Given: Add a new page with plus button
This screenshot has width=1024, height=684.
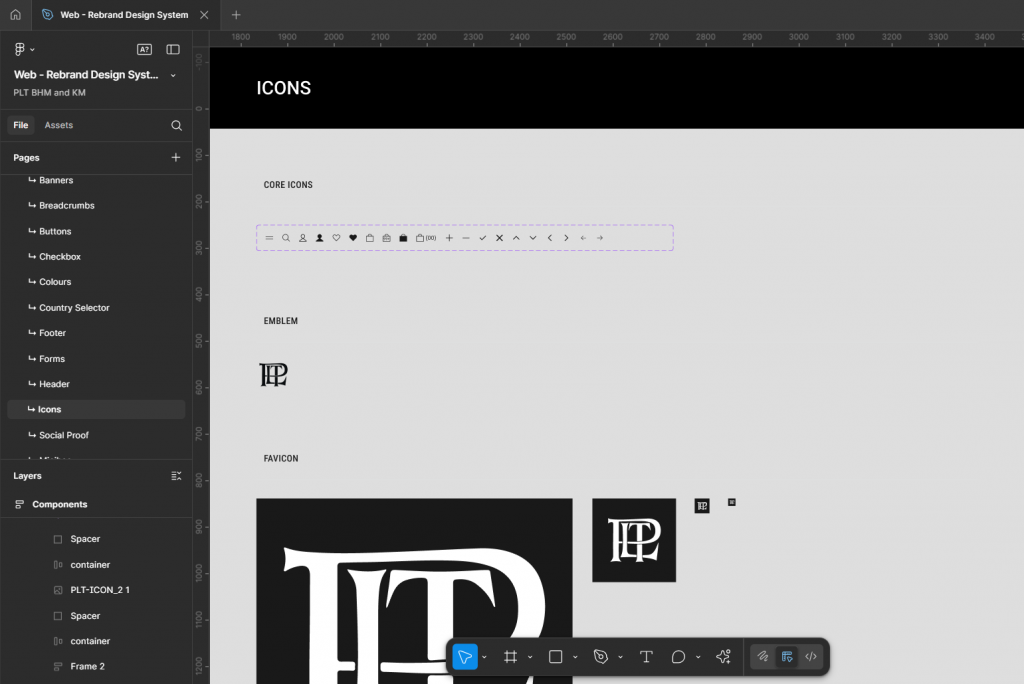Looking at the screenshot, I should coord(176,157).
